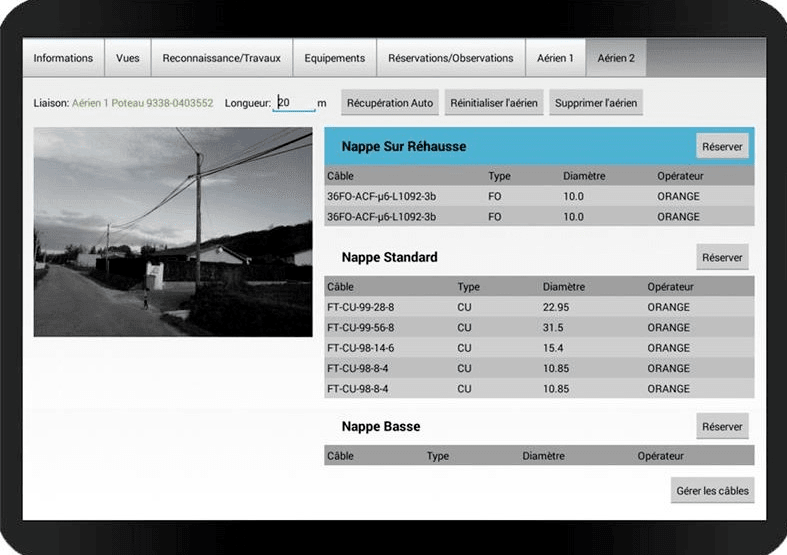Click the Aérien 1 Poteau liaison link
The image size is (787, 555).
click(x=142, y=103)
